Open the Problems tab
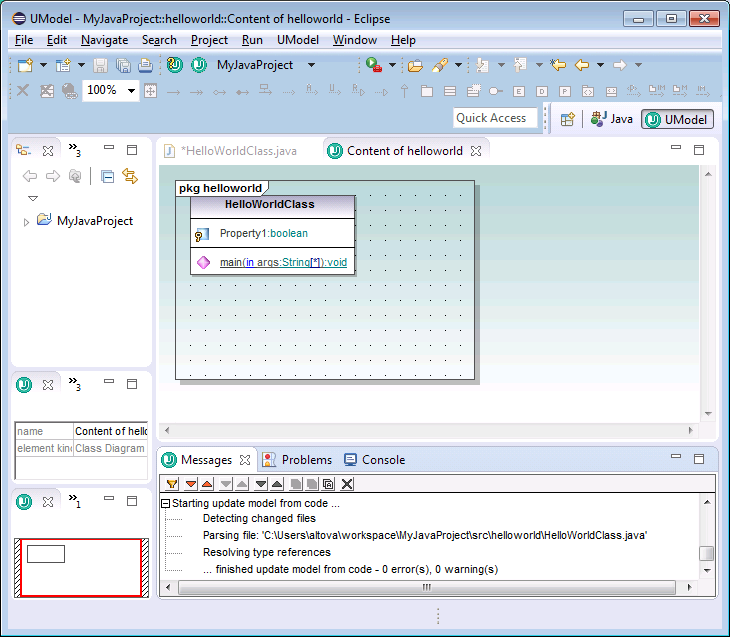The height and width of the screenshot is (637, 730). pyautogui.click(x=297, y=460)
